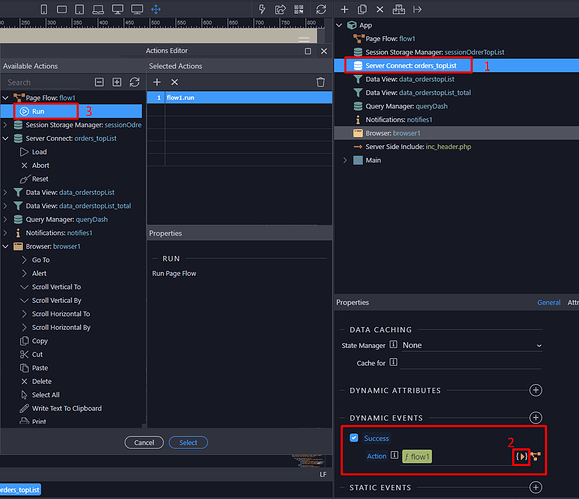Open the State Manager None dropdown

(472, 345)
